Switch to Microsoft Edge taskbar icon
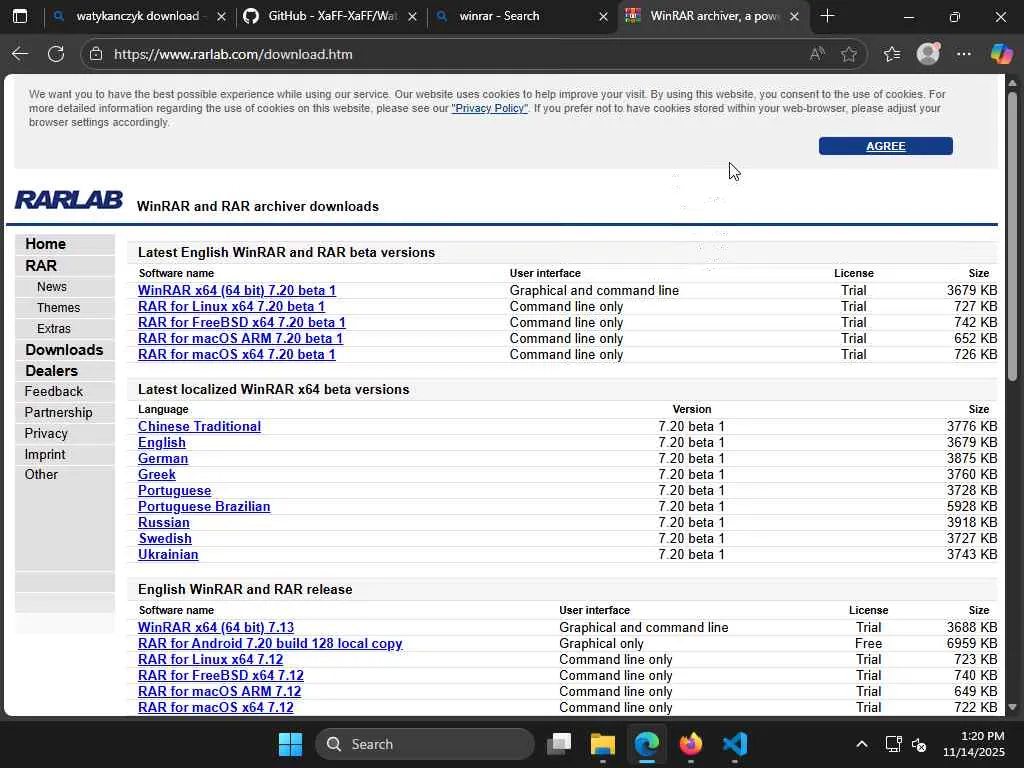This screenshot has height=768, width=1024. click(x=647, y=744)
